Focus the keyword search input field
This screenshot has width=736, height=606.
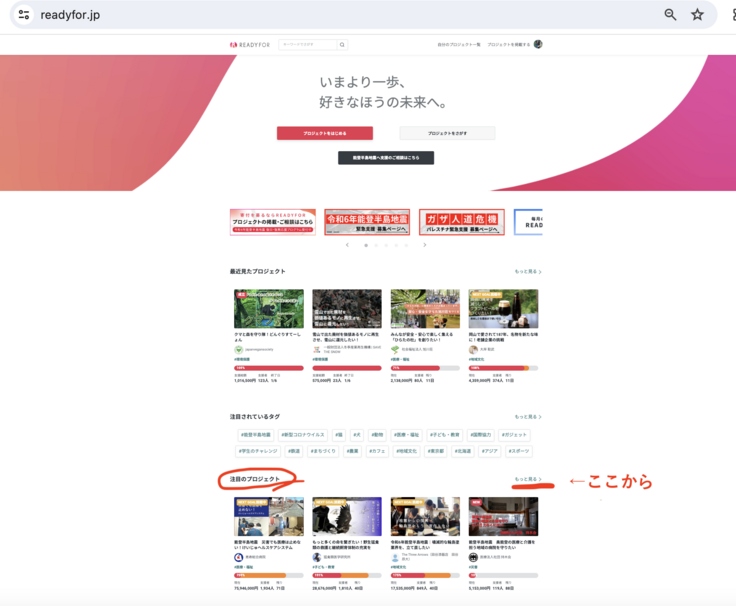307,45
